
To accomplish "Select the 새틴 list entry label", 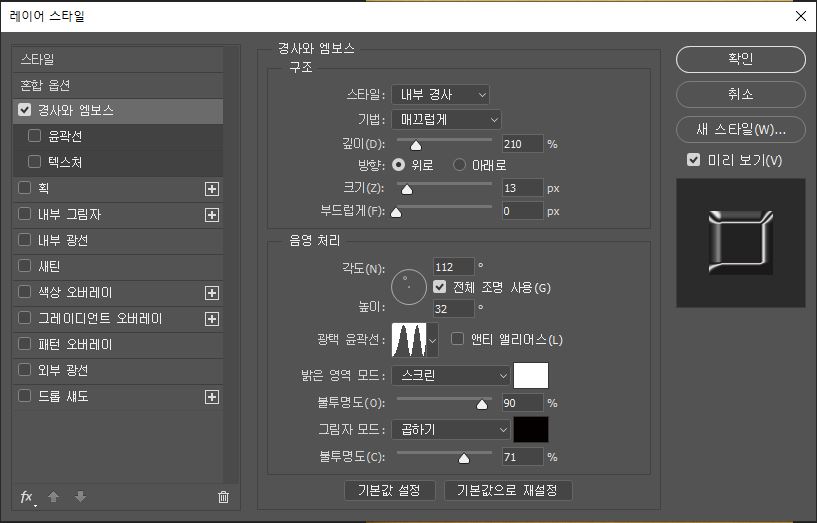I will 49,267.
